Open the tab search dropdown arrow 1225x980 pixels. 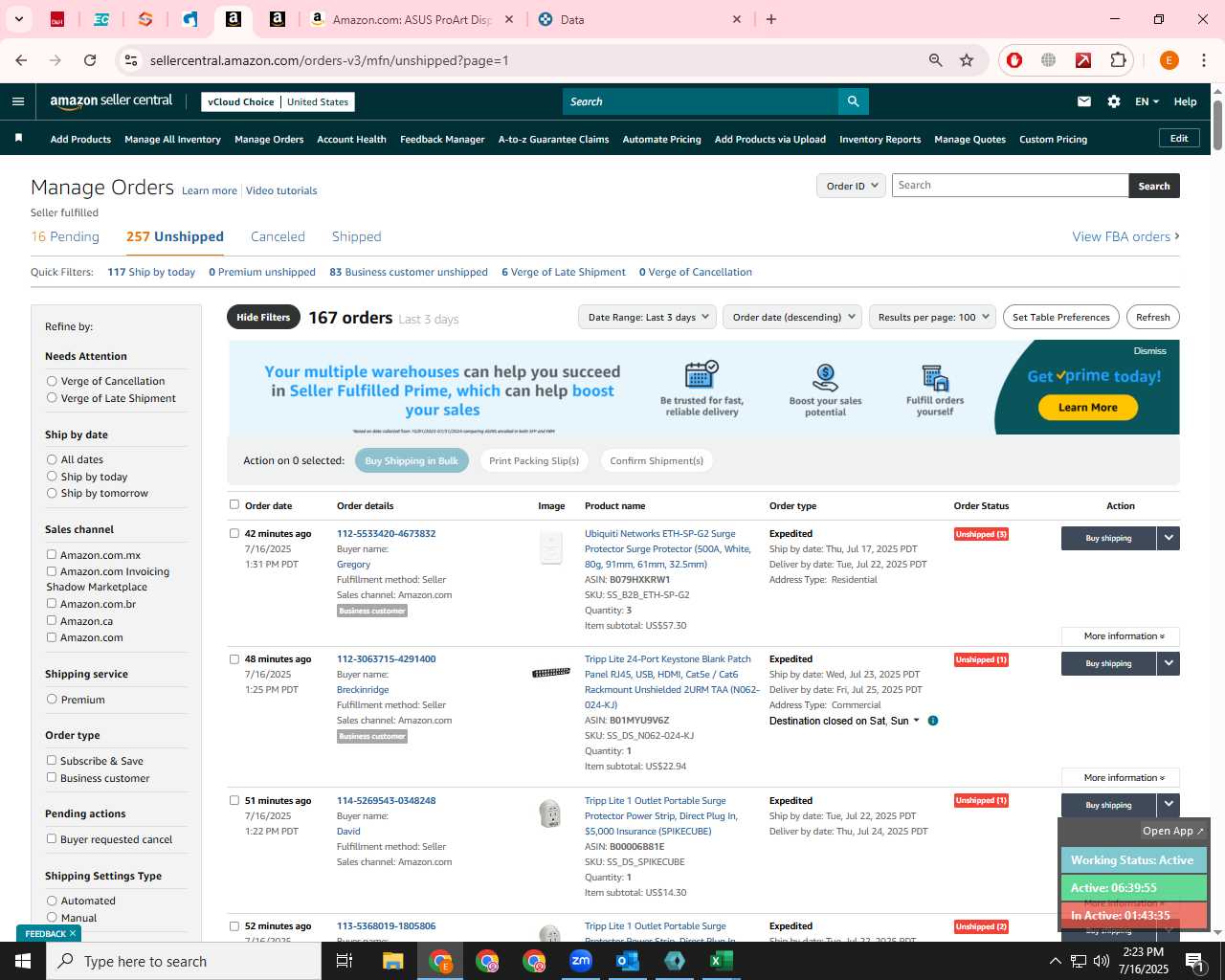pyautogui.click(x=18, y=19)
